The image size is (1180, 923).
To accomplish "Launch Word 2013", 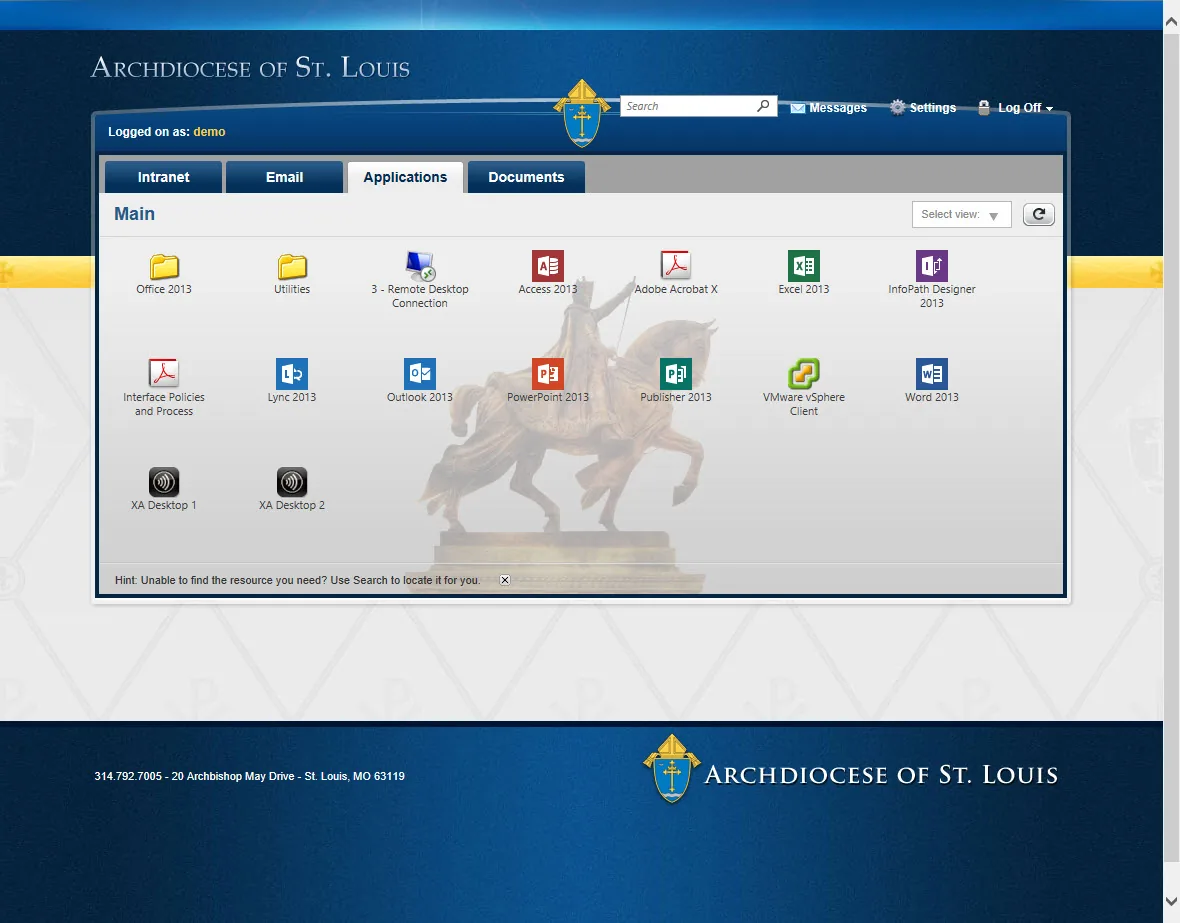I will tap(932, 381).
